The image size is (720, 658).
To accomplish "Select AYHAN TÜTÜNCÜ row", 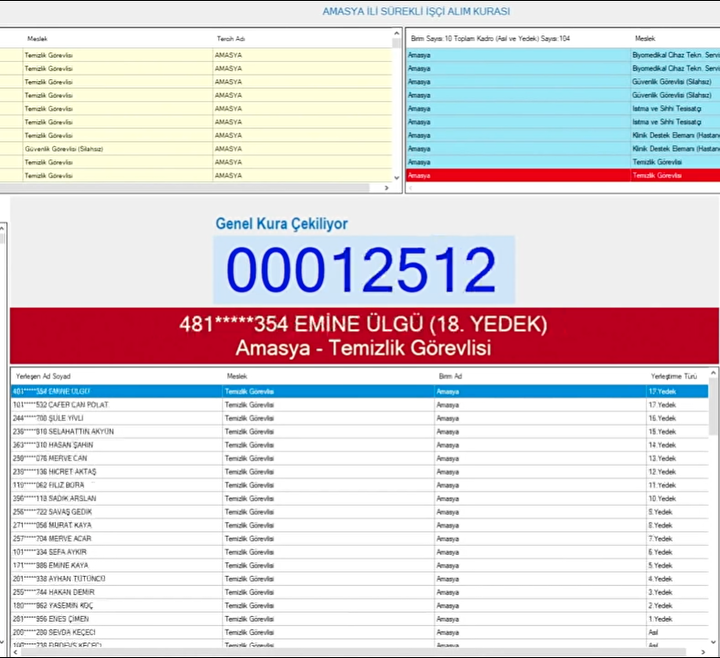I will [359, 579].
